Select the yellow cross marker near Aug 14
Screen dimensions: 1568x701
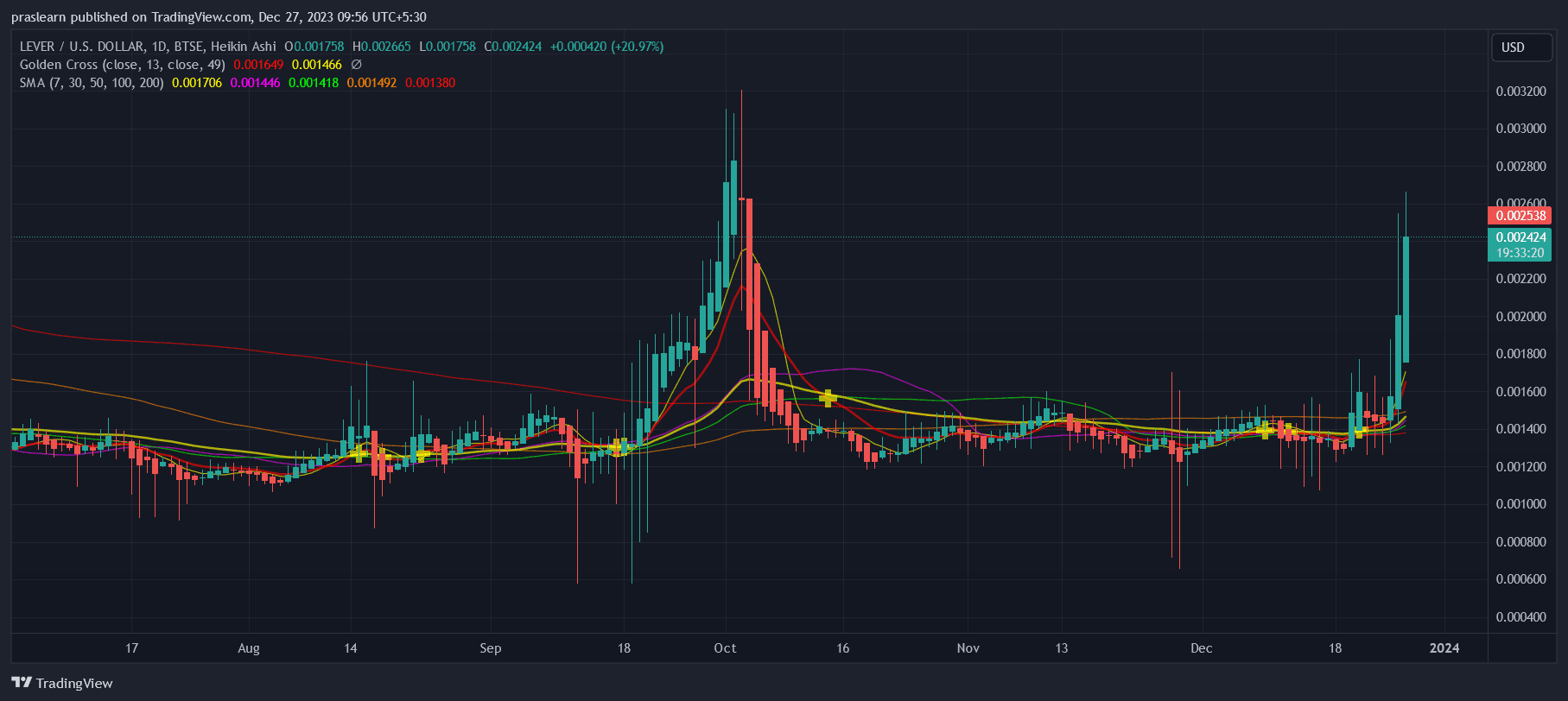click(359, 452)
